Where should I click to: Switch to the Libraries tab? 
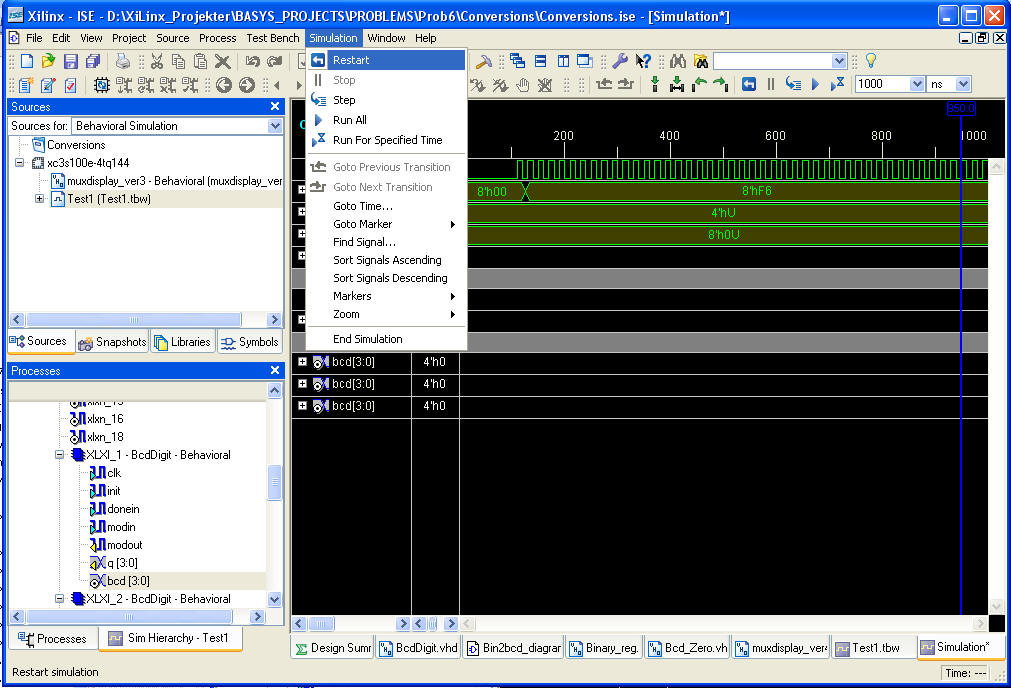[183, 342]
